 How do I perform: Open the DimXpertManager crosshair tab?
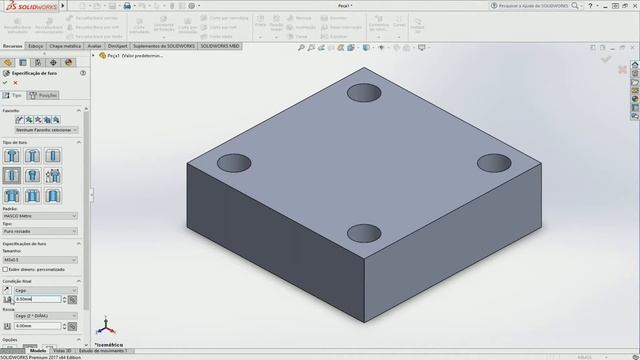53,62
